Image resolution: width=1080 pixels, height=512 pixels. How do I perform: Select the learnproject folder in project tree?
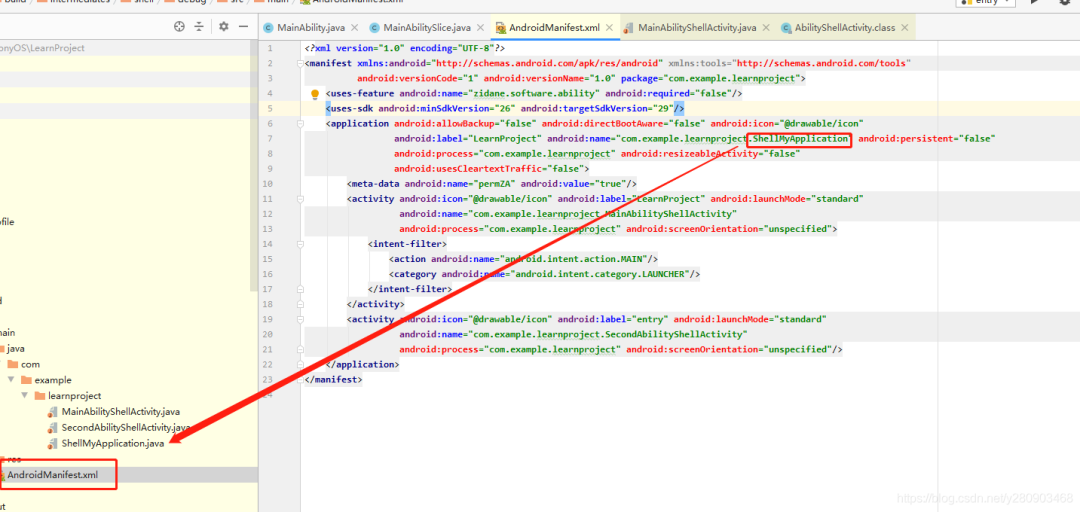click(x=74, y=396)
